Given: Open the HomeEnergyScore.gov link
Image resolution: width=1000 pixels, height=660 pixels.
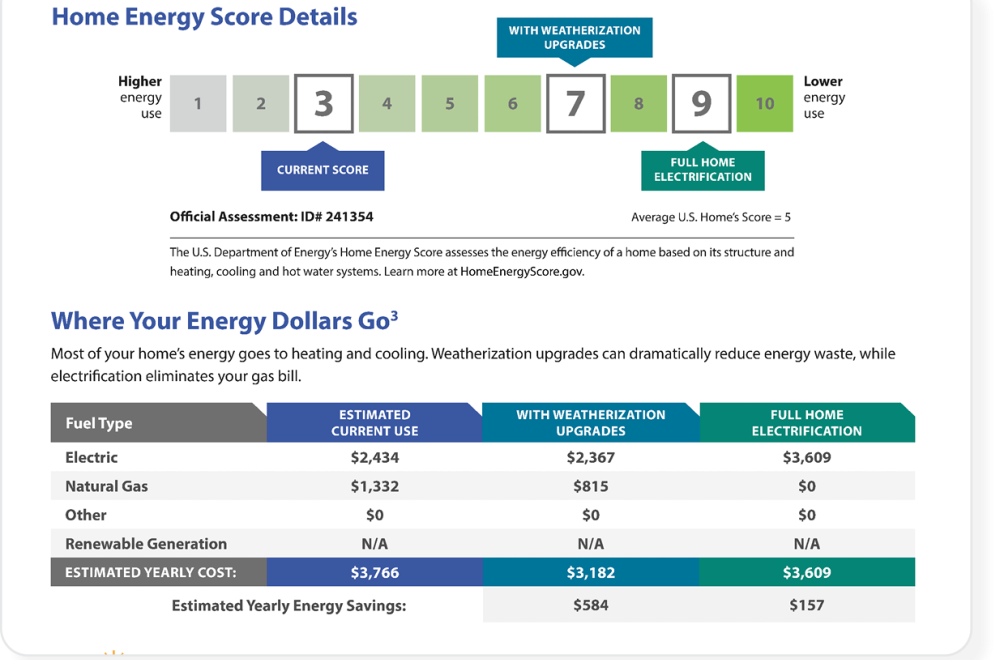Looking at the screenshot, I should (522, 272).
